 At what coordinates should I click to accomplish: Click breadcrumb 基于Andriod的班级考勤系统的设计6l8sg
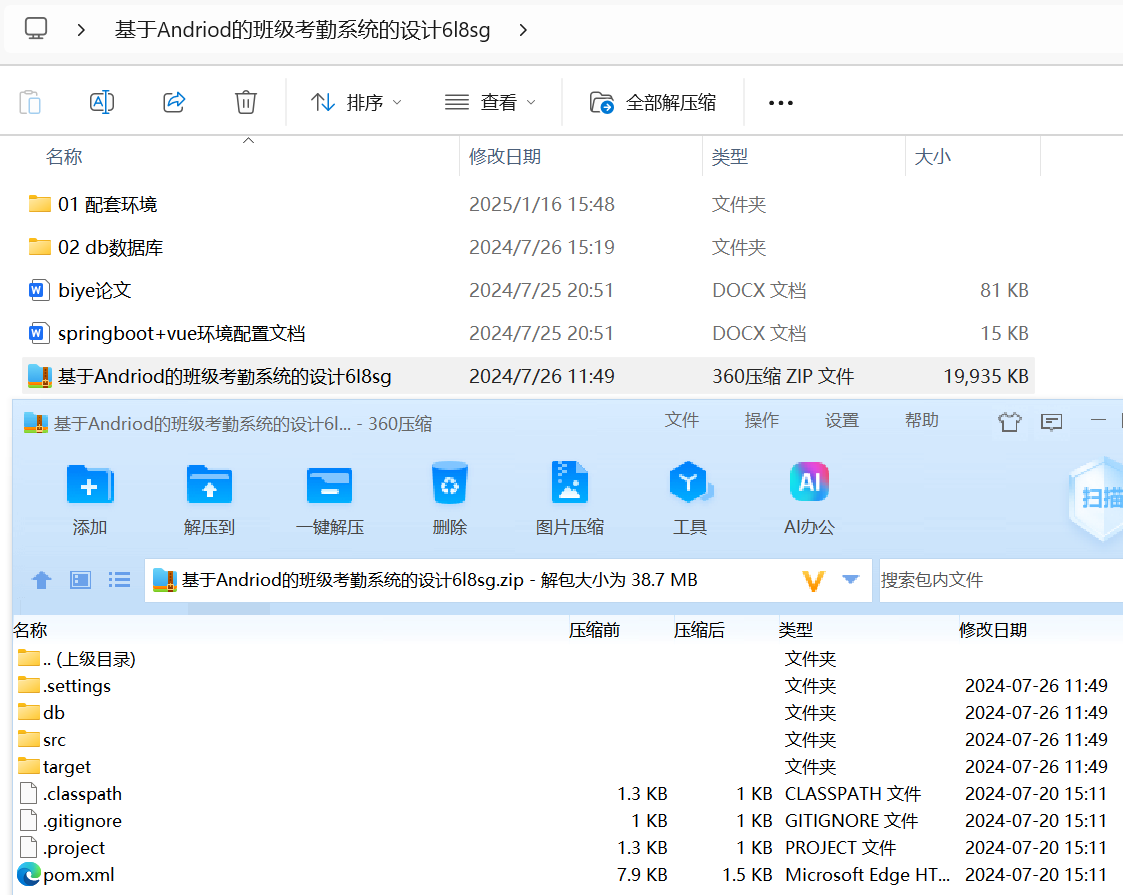302,30
